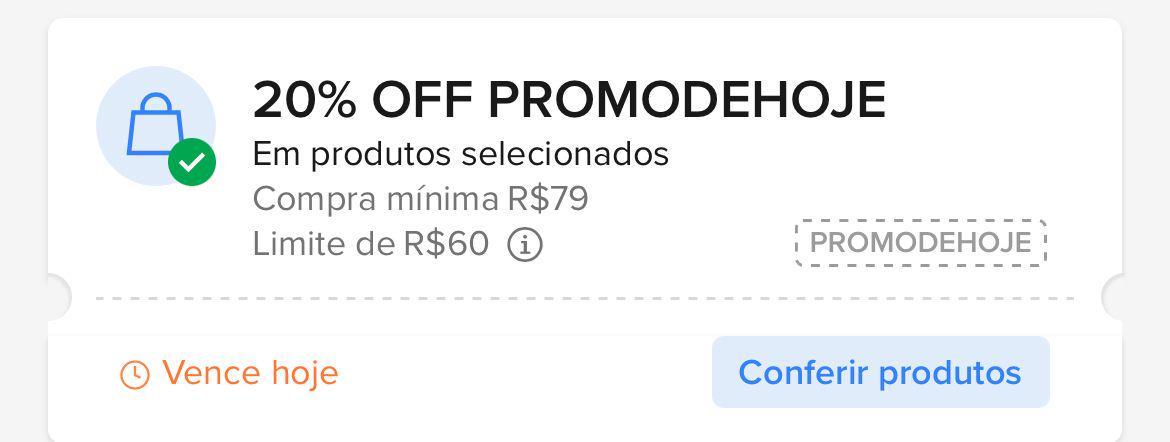Click the word OFF in the title
This screenshot has width=1170, height=442.
(x=422, y=100)
